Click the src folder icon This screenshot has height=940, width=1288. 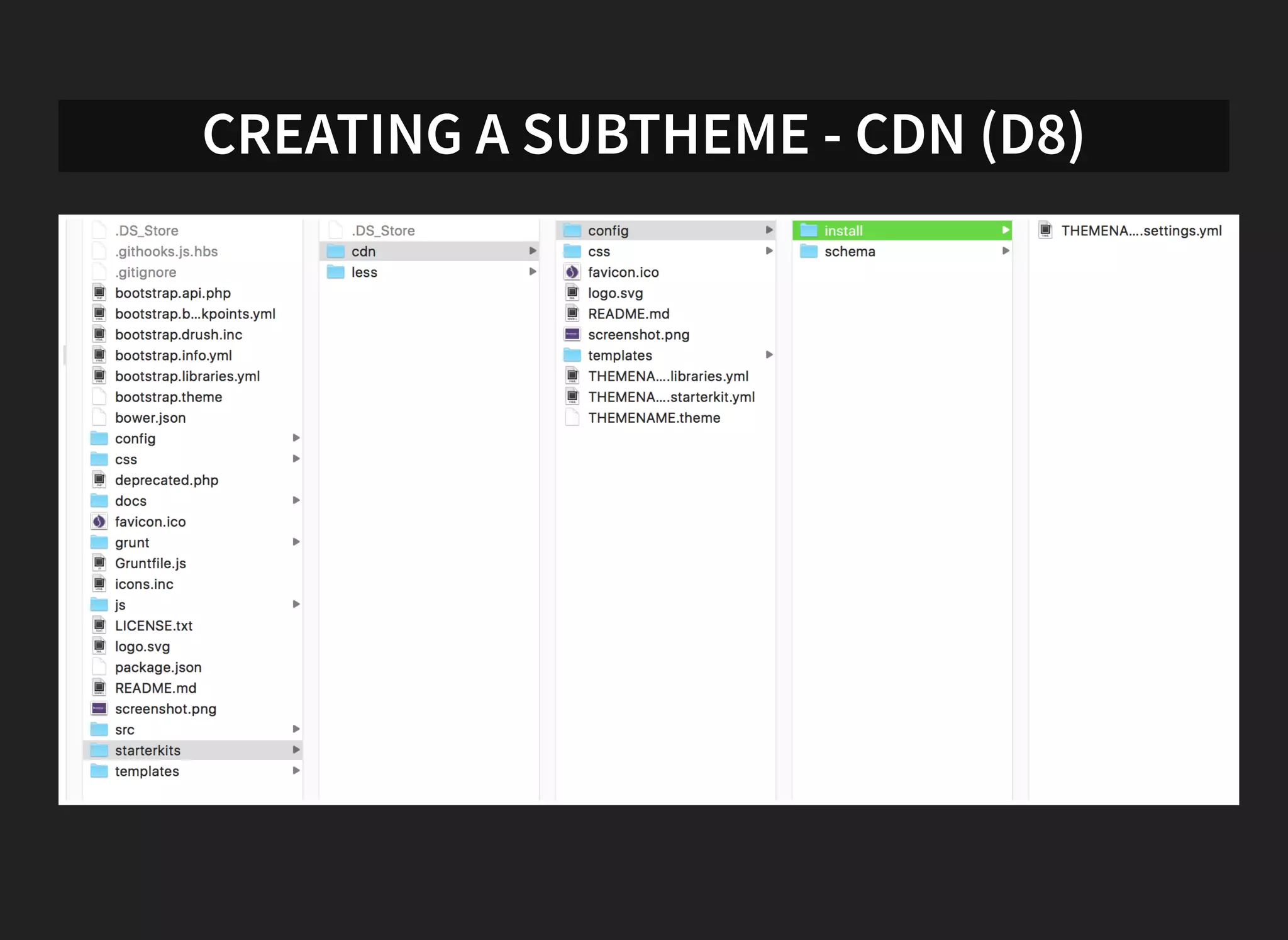(99, 729)
